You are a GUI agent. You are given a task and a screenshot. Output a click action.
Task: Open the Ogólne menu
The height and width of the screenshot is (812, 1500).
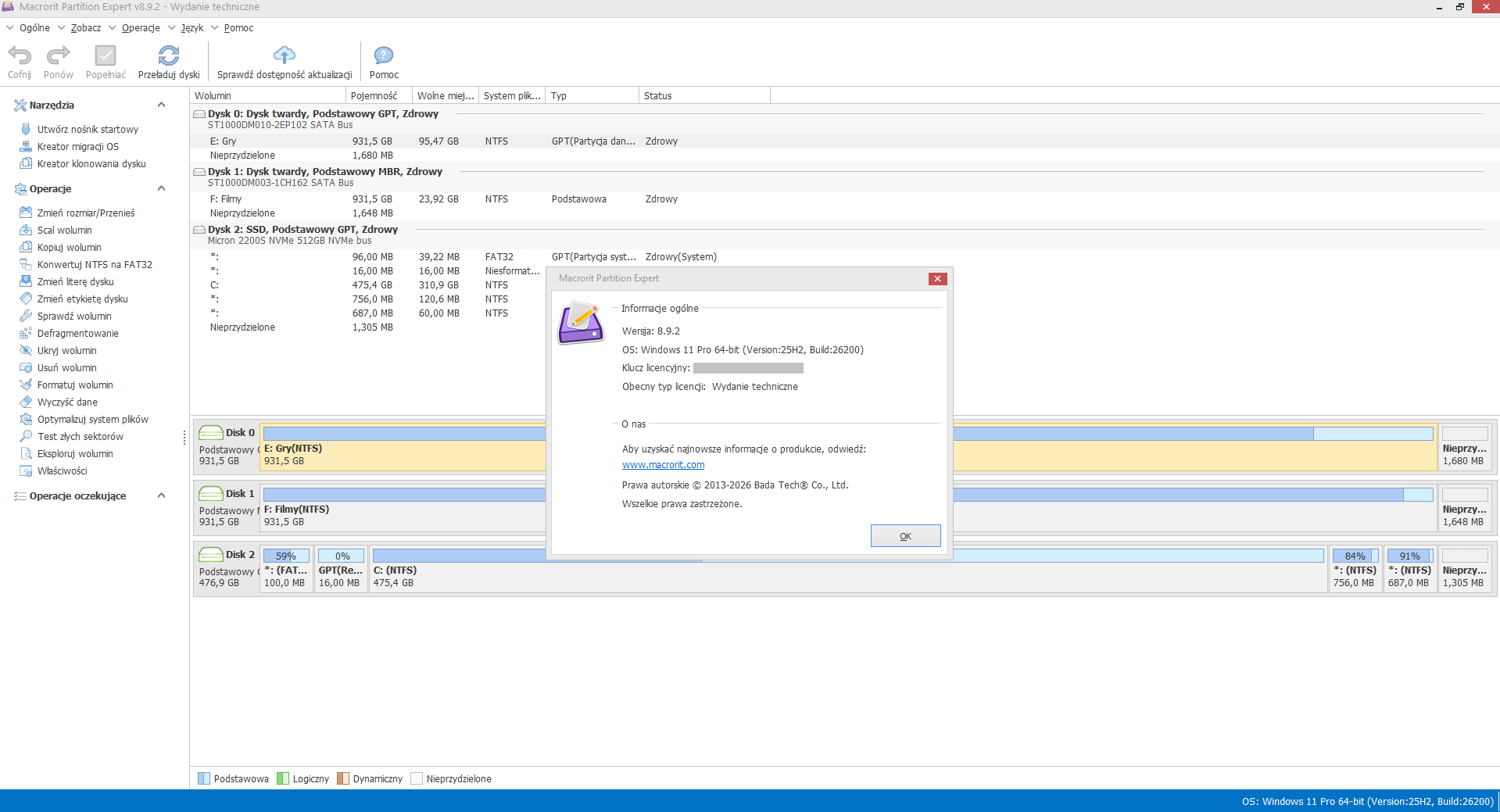(x=34, y=28)
